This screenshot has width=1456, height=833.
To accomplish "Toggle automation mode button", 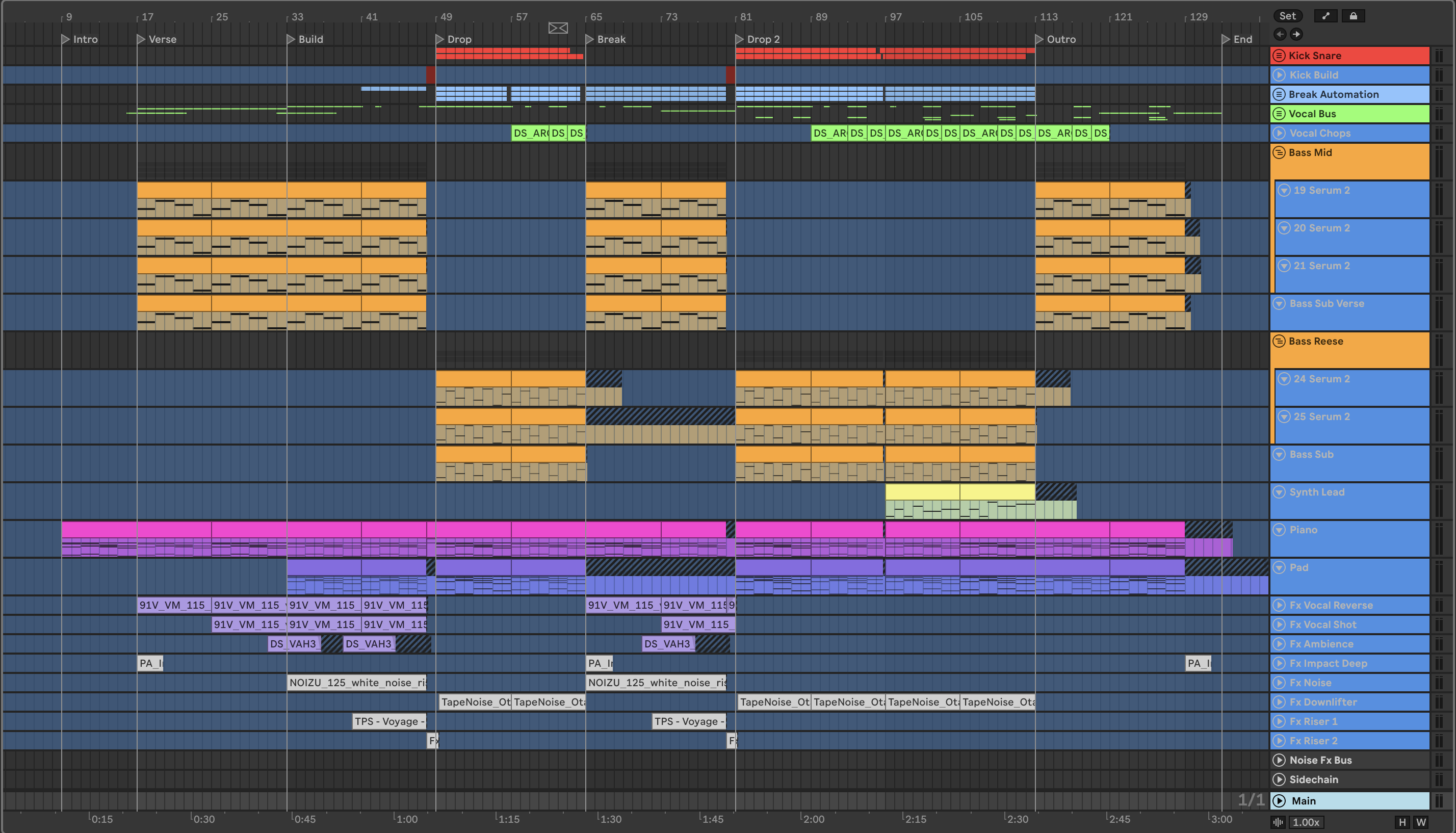I will [x=1325, y=16].
